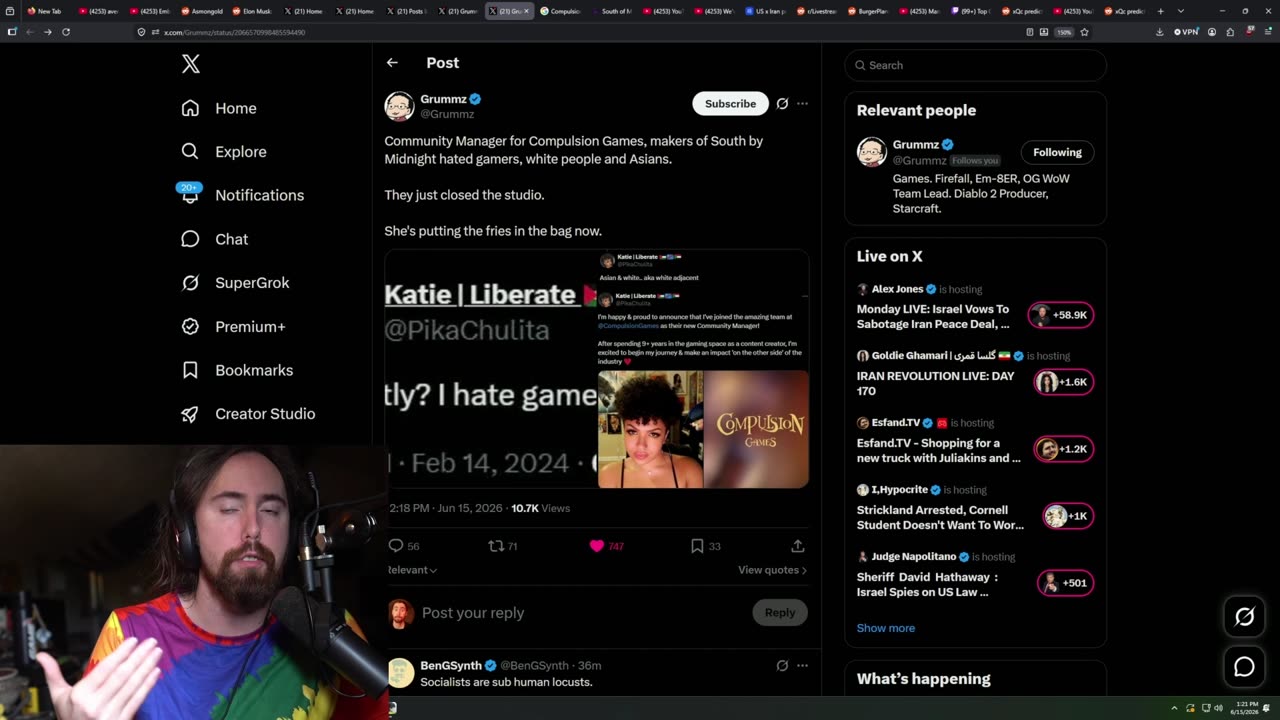
Task: Open the Explore page
Action: [x=224, y=152]
